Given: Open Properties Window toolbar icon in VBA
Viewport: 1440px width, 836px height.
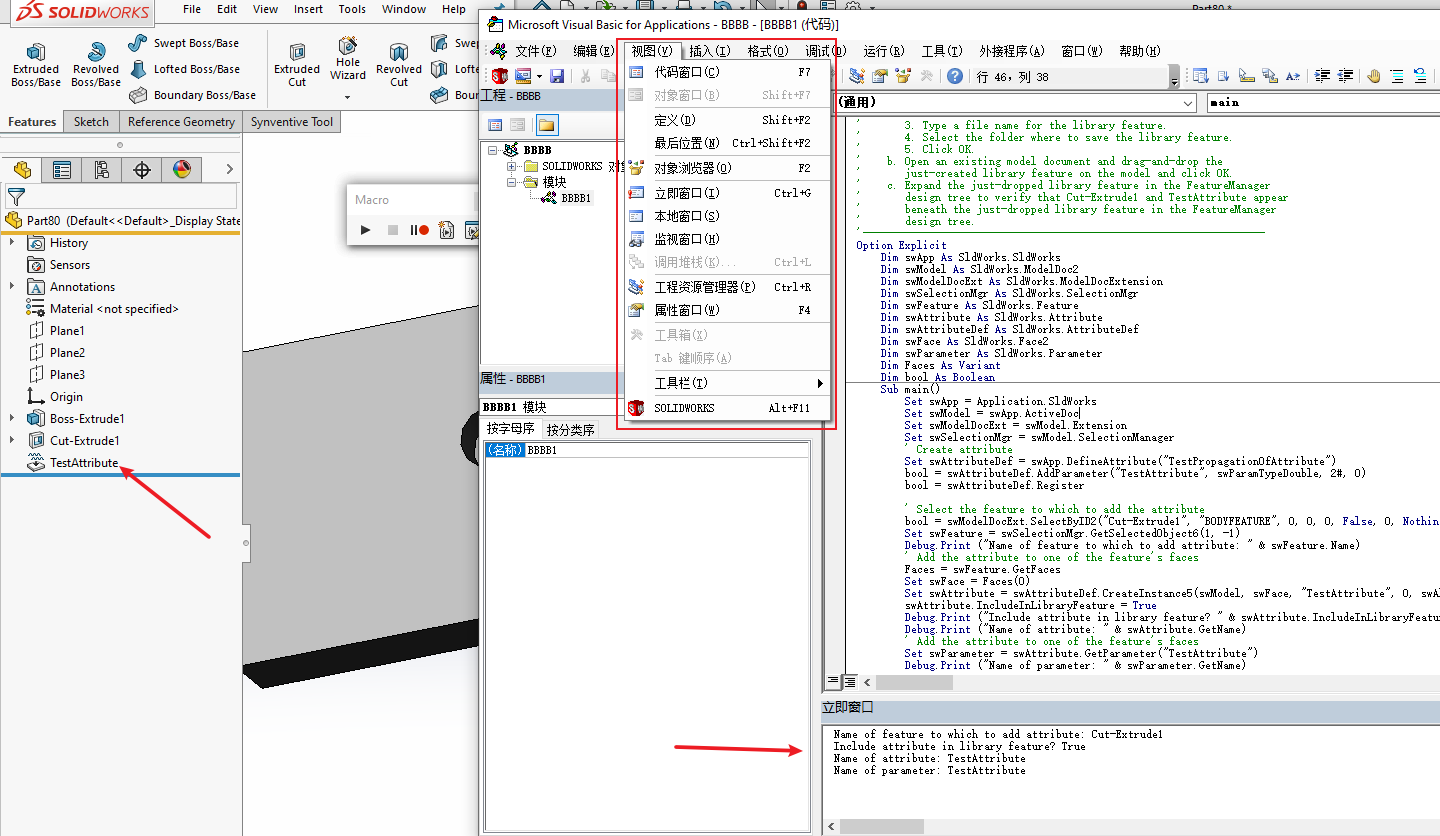Looking at the screenshot, I should pos(880,76).
